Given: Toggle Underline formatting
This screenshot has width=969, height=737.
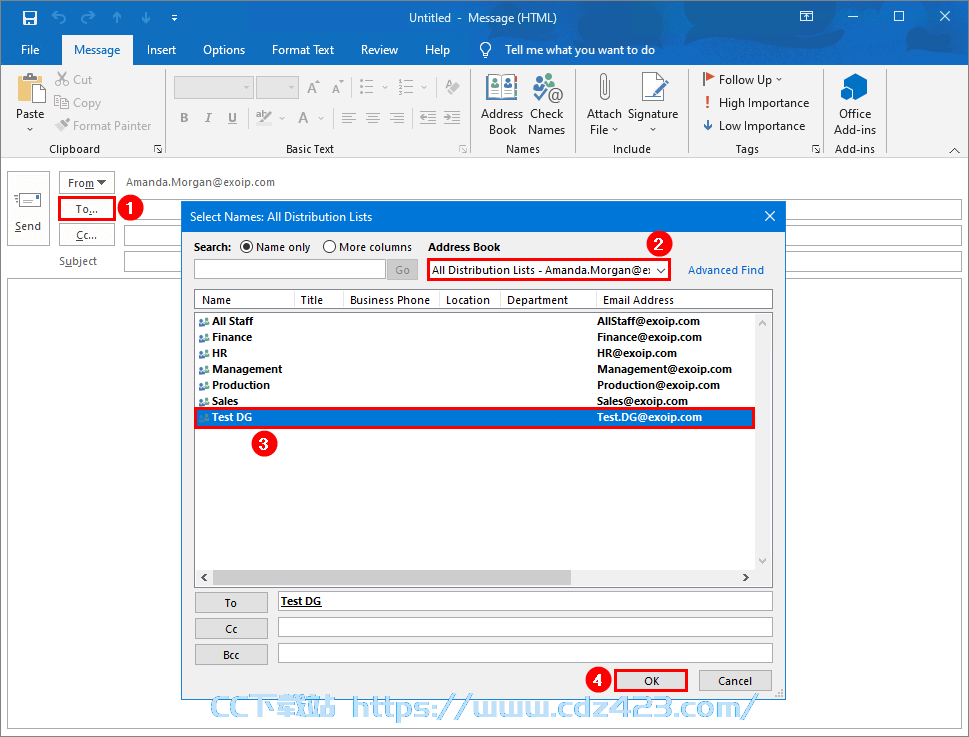Looking at the screenshot, I should click(x=232, y=117).
